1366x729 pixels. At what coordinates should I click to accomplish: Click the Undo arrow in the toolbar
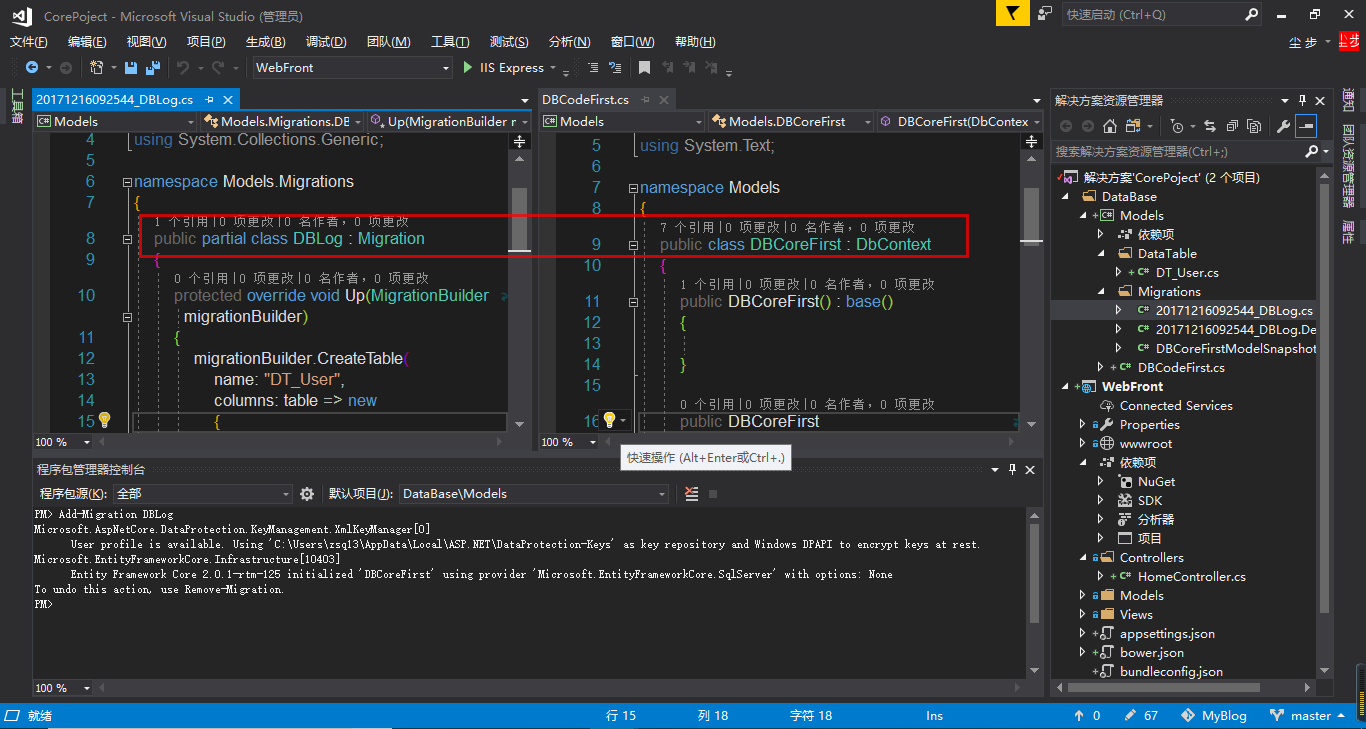[183, 68]
